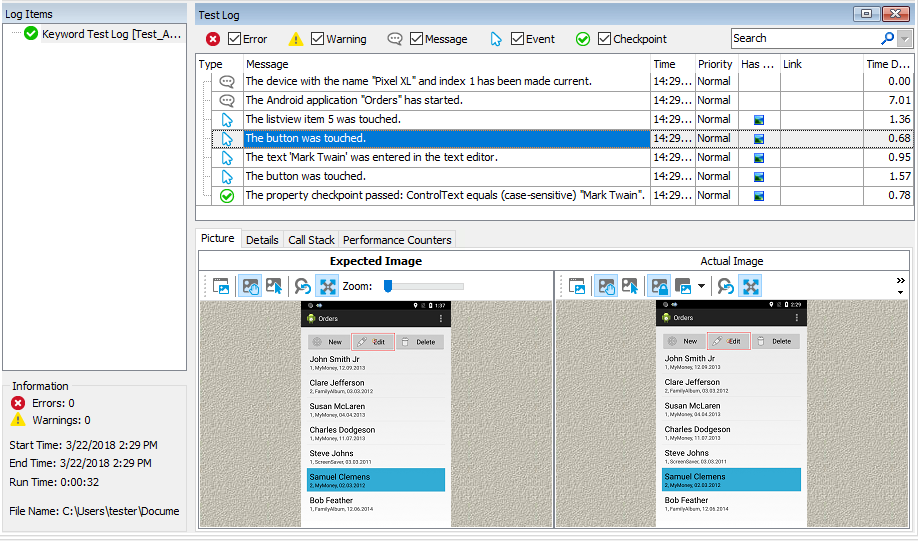918x541 pixels.
Task: Click the hand pan icon in Actual Image toolbar
Action: pyautogui.click(x=605, y=286)
